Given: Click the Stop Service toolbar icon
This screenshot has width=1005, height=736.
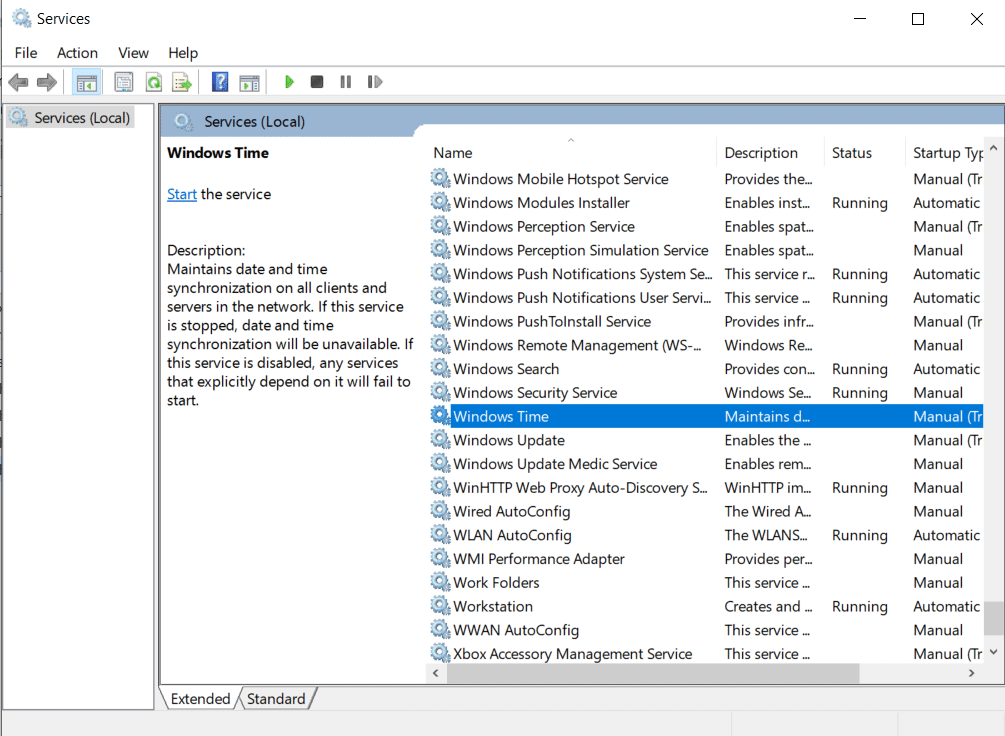Looking at the screenshot, I should (x=317, y=82).
